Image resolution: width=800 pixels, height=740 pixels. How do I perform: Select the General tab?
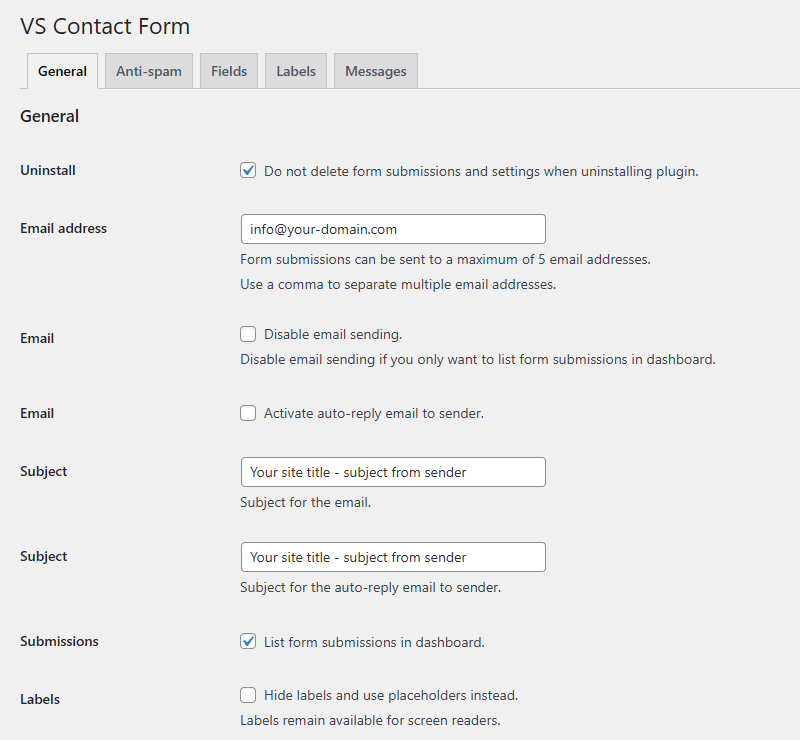point(62,70)
